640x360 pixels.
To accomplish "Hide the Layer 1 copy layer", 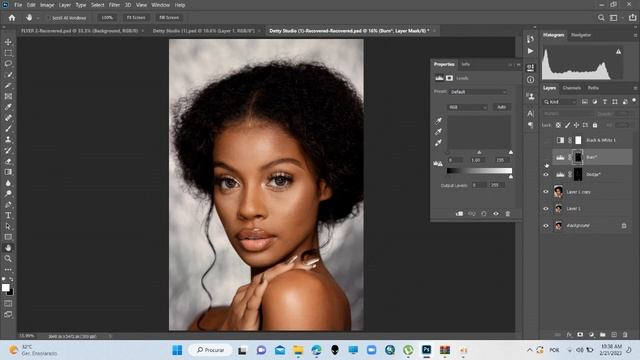I will pos(546,191).
